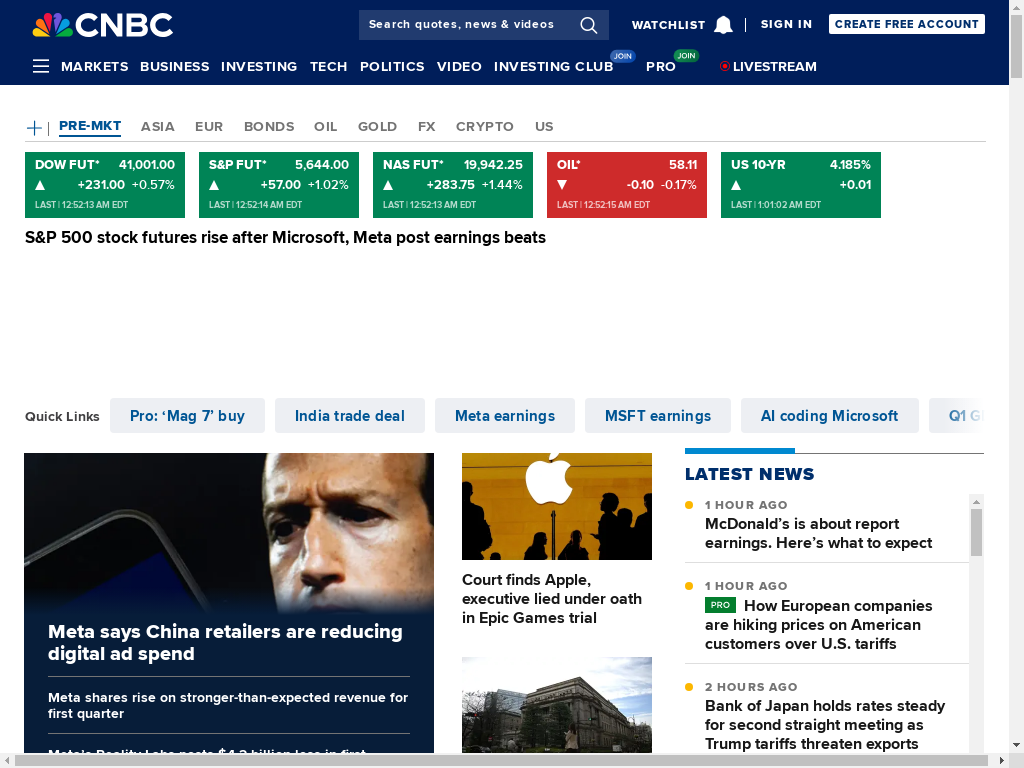Switch to the ASIA market tab
The width and height of the screenshot is (1024, 768).
[x=157, y=127]
